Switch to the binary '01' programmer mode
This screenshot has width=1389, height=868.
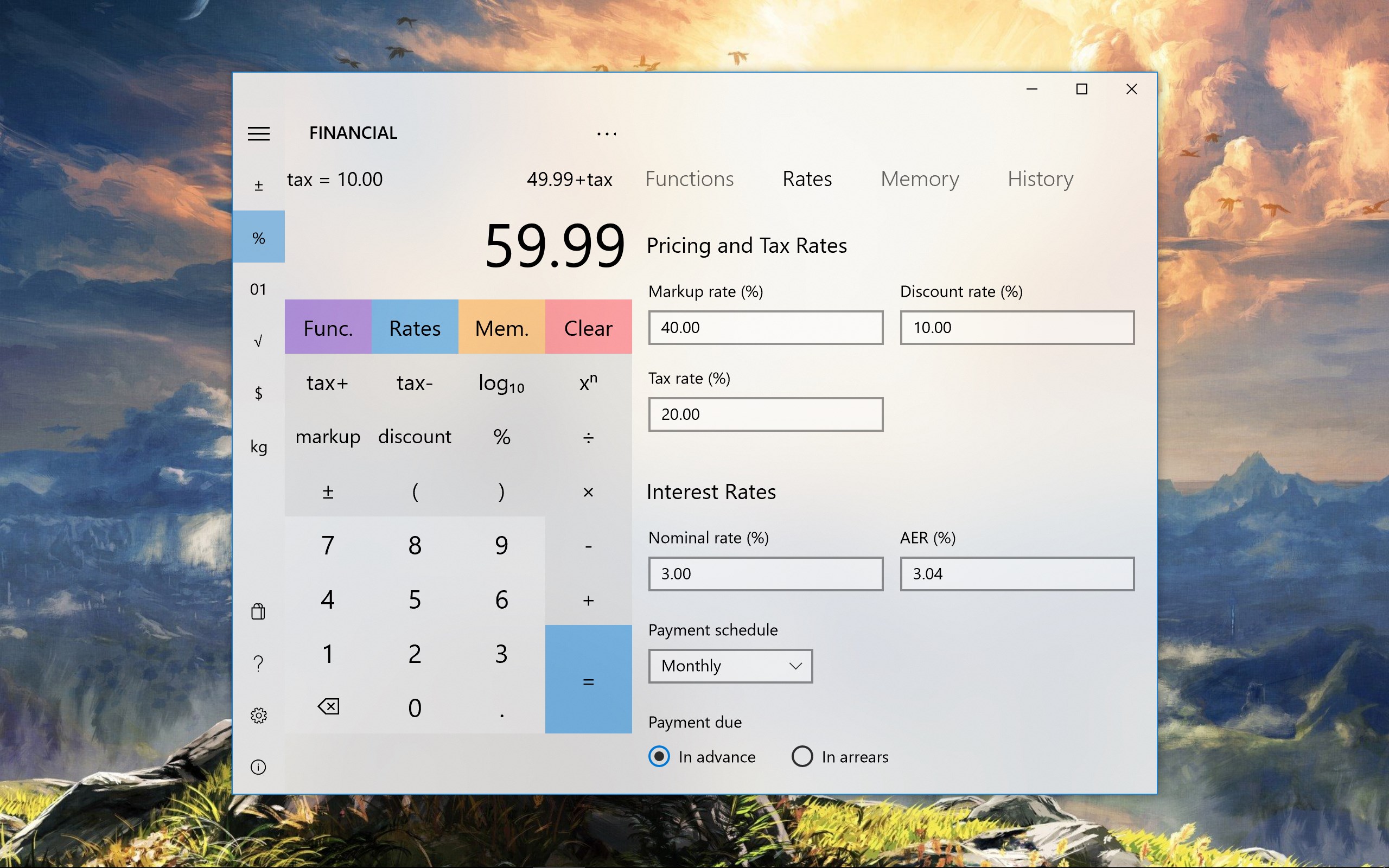(258, 289)
